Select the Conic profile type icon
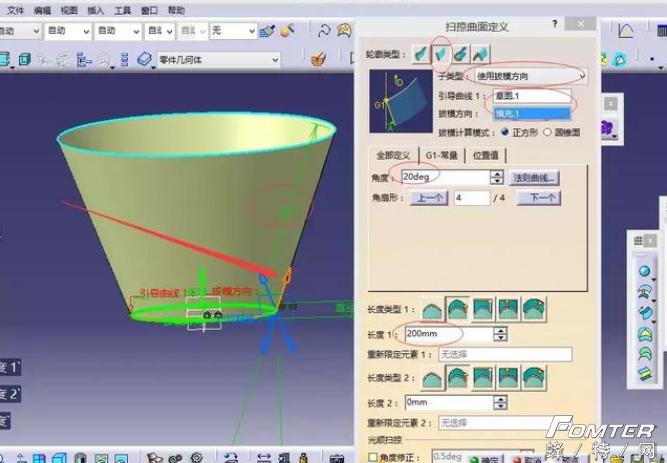The height and width of the screenshot is (463, 667). coord(481,54)
